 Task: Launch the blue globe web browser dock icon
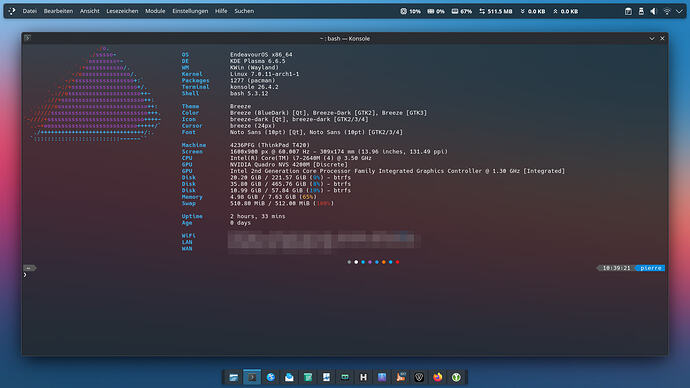pyautogui.click(x=271, y=377)
